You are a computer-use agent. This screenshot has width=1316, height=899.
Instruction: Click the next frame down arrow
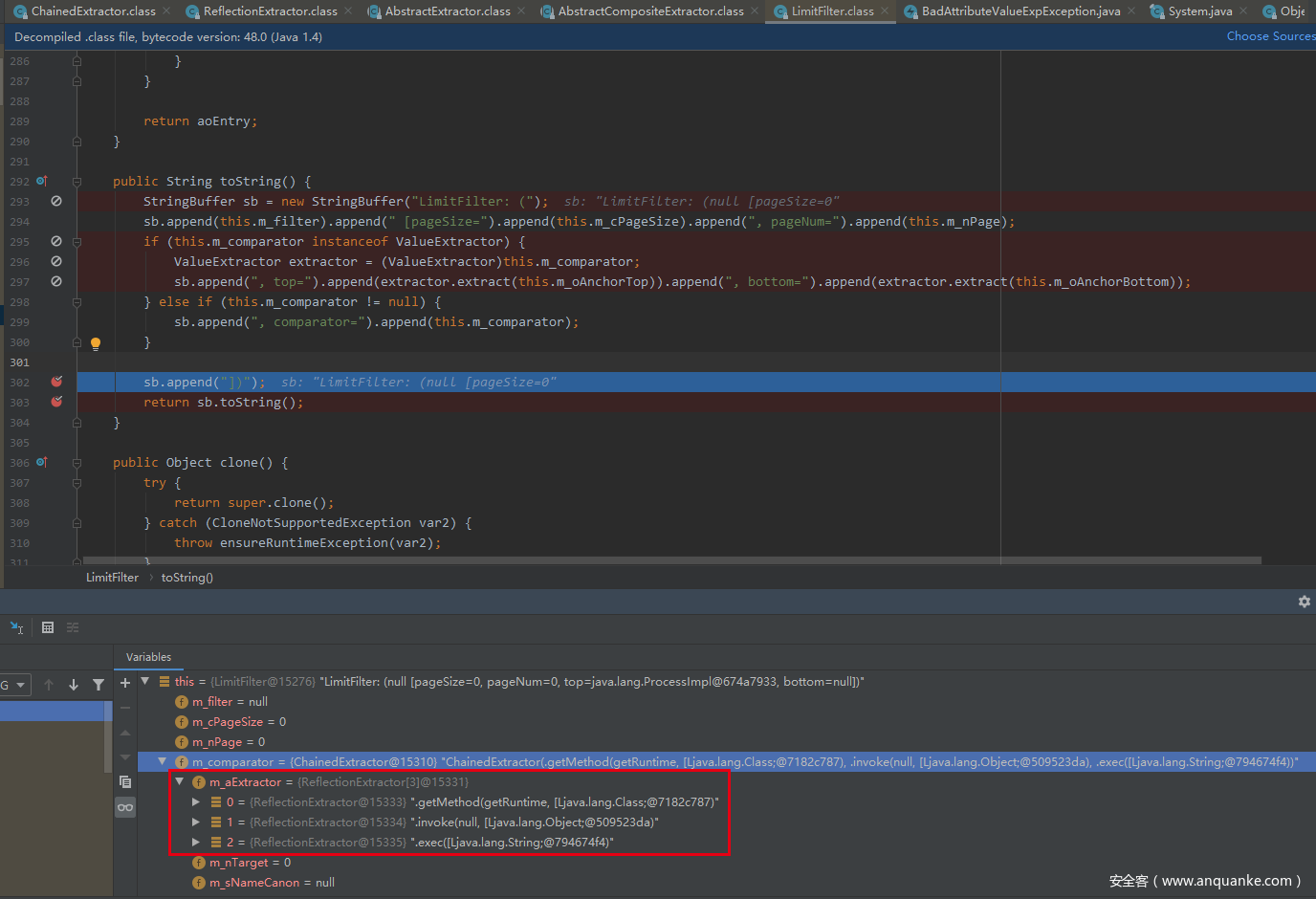click(x=74, y=685)
